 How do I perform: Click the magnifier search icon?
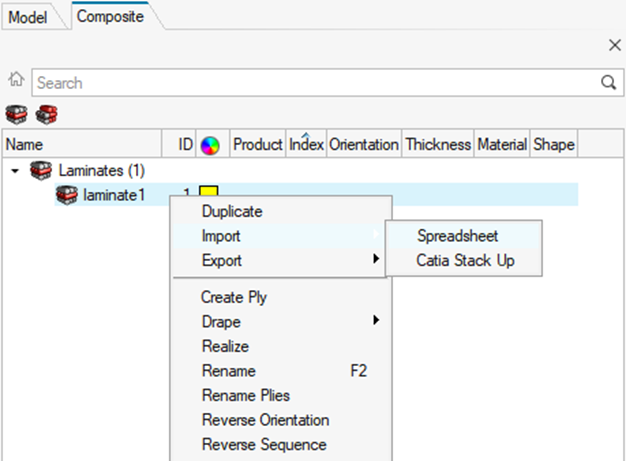[x=607, y=83]
